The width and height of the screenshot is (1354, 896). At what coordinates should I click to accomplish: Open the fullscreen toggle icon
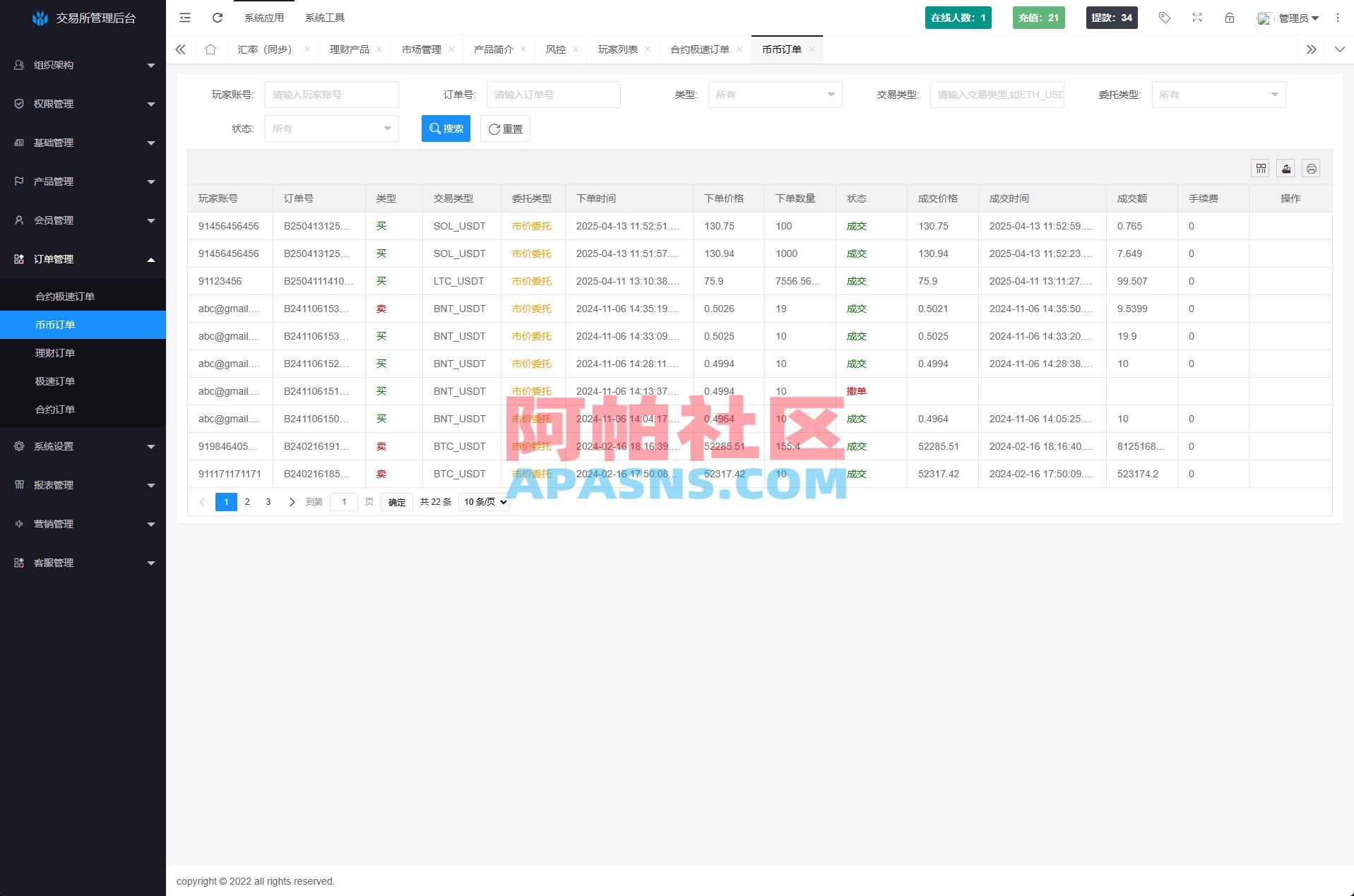[1196, 18]
